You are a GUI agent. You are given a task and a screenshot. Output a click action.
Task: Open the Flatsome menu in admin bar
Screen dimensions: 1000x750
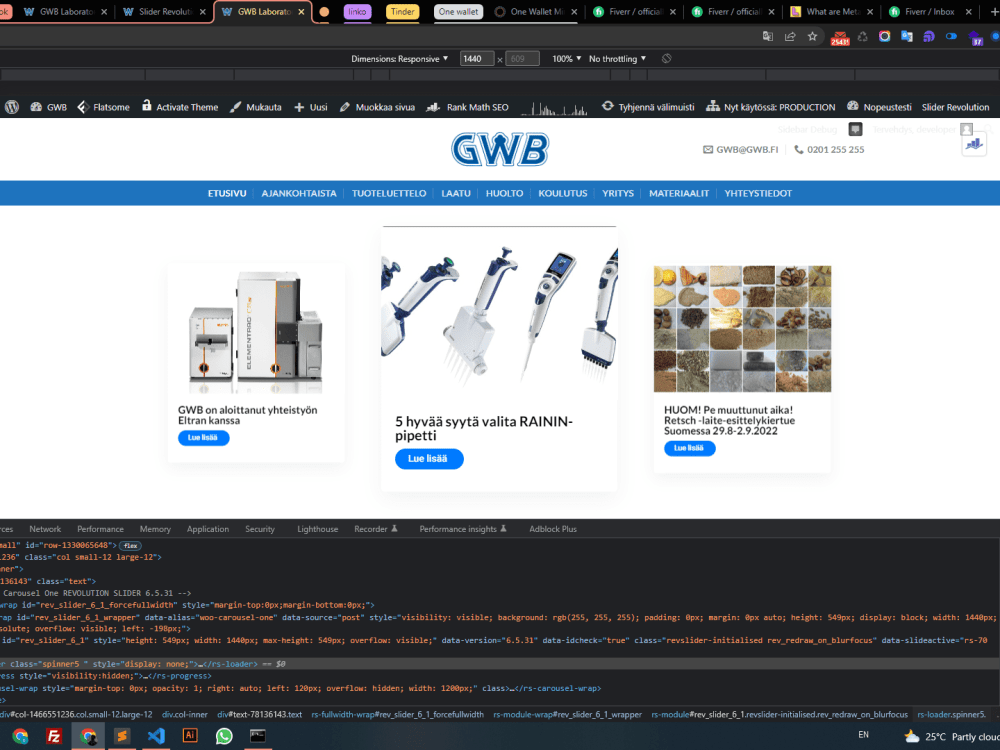(103, 107)
